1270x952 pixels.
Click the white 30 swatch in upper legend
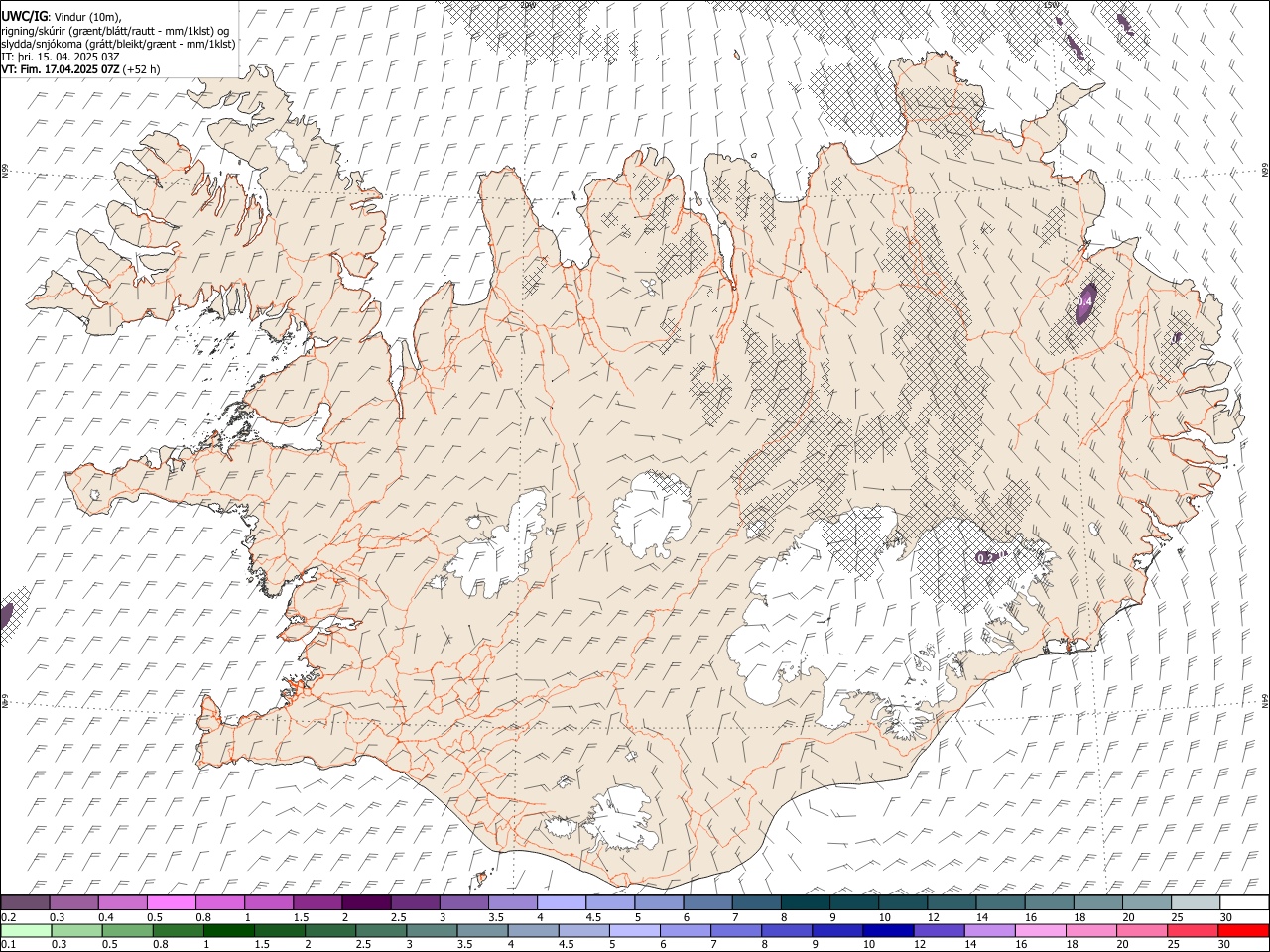[1245, 902]
